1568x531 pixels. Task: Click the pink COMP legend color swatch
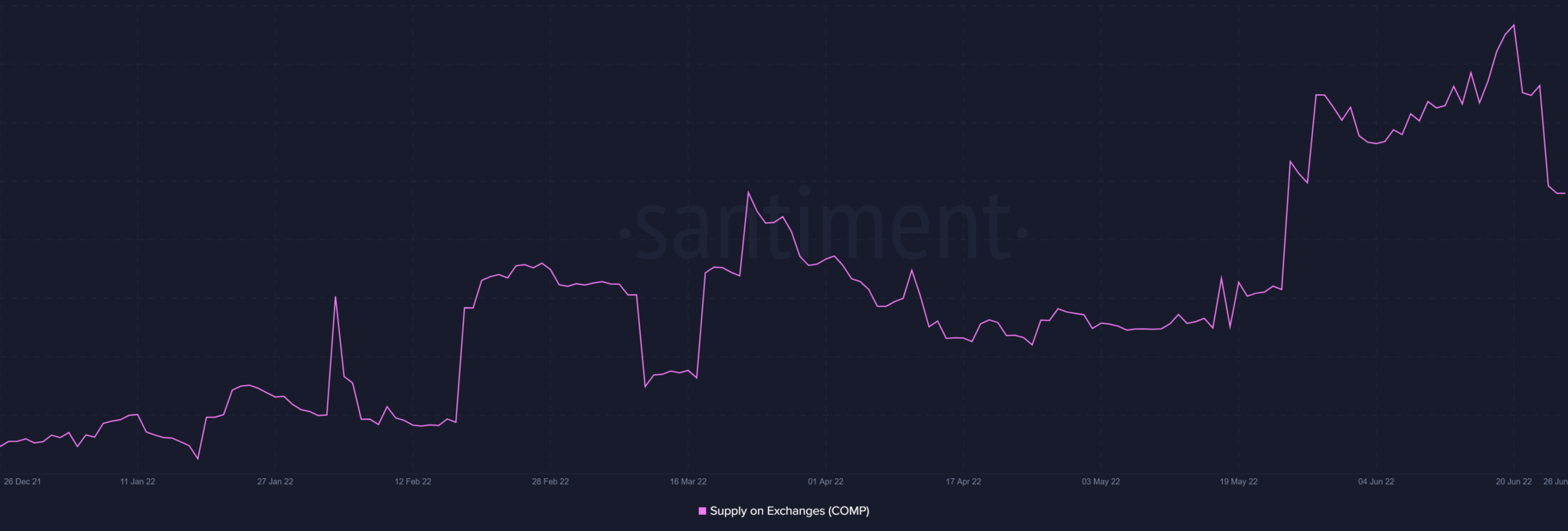pos(702,511)
